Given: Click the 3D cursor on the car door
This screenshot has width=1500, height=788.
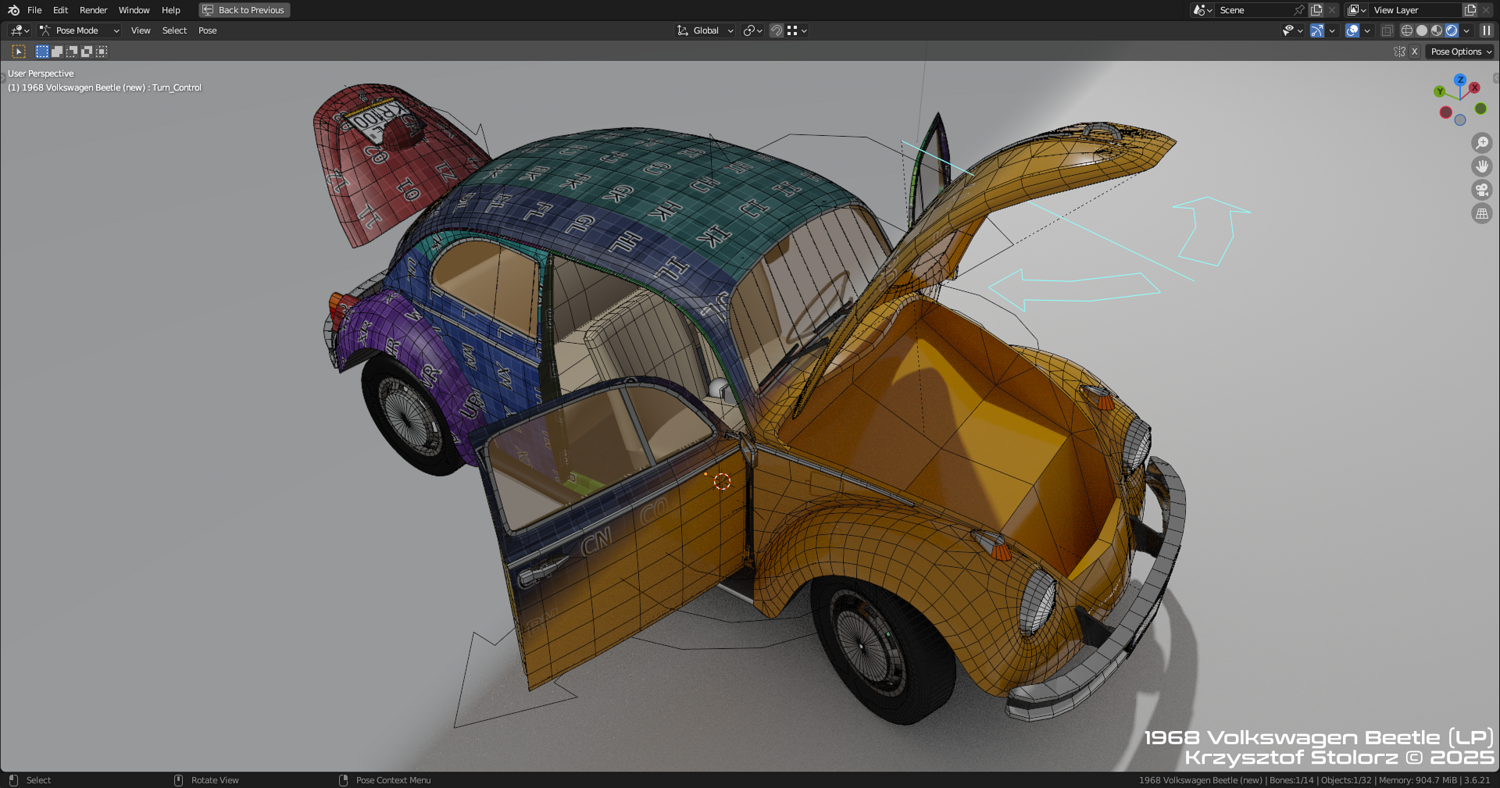Looking at the screenshot, I should 722,481.
